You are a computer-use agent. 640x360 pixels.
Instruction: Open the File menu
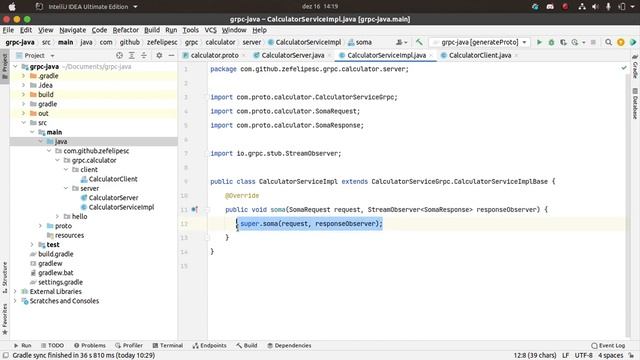(8, 30)
